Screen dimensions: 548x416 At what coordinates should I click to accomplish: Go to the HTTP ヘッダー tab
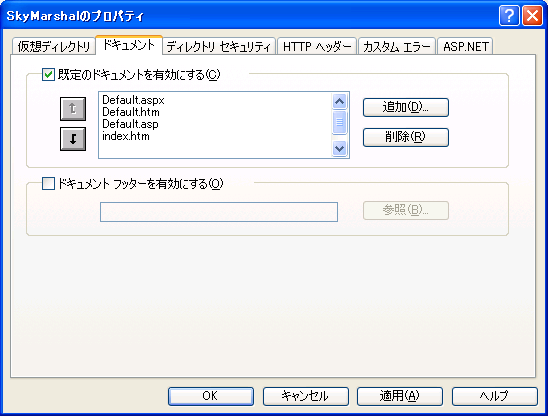coord(317,46)
